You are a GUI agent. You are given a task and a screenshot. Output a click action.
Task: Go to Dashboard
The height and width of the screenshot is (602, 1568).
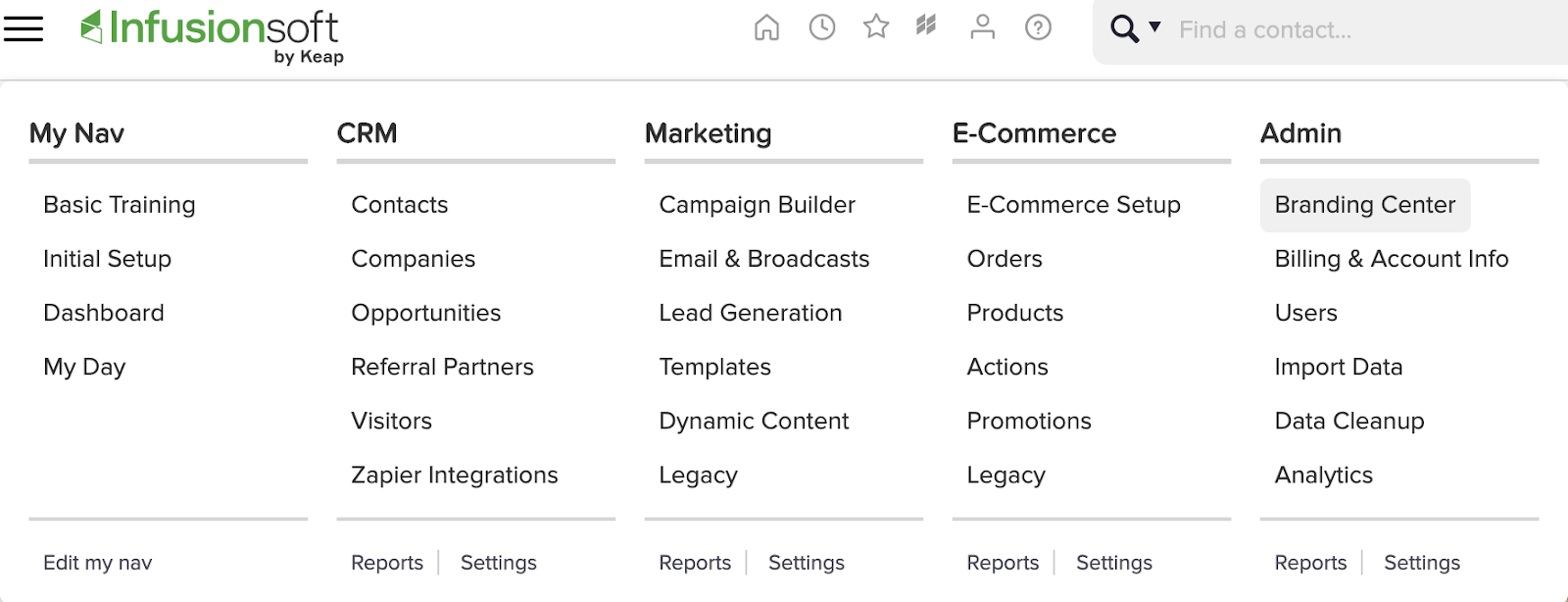click(x=104, y=313)
